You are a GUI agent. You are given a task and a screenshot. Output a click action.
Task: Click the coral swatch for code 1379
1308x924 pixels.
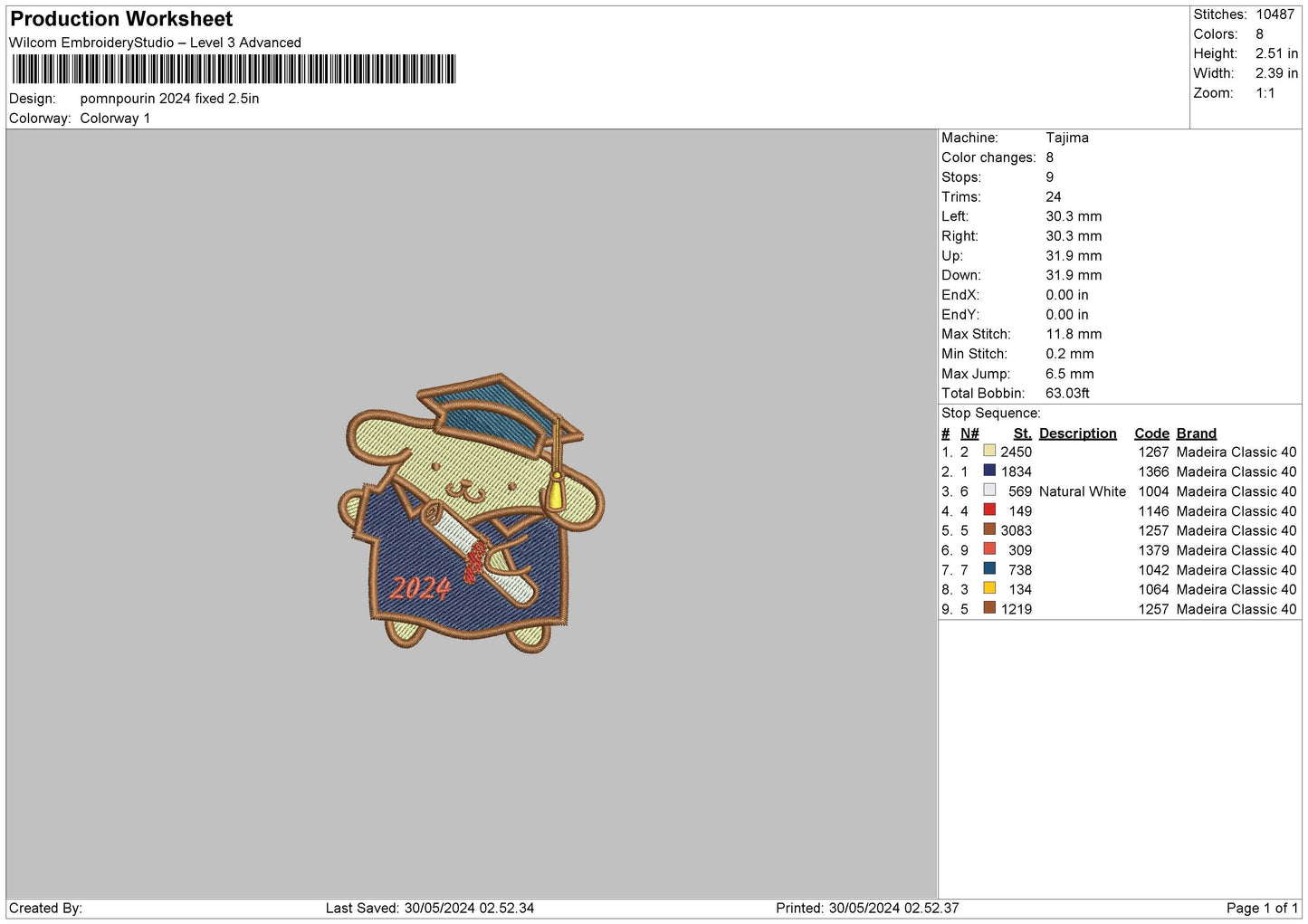click(989, 550)
